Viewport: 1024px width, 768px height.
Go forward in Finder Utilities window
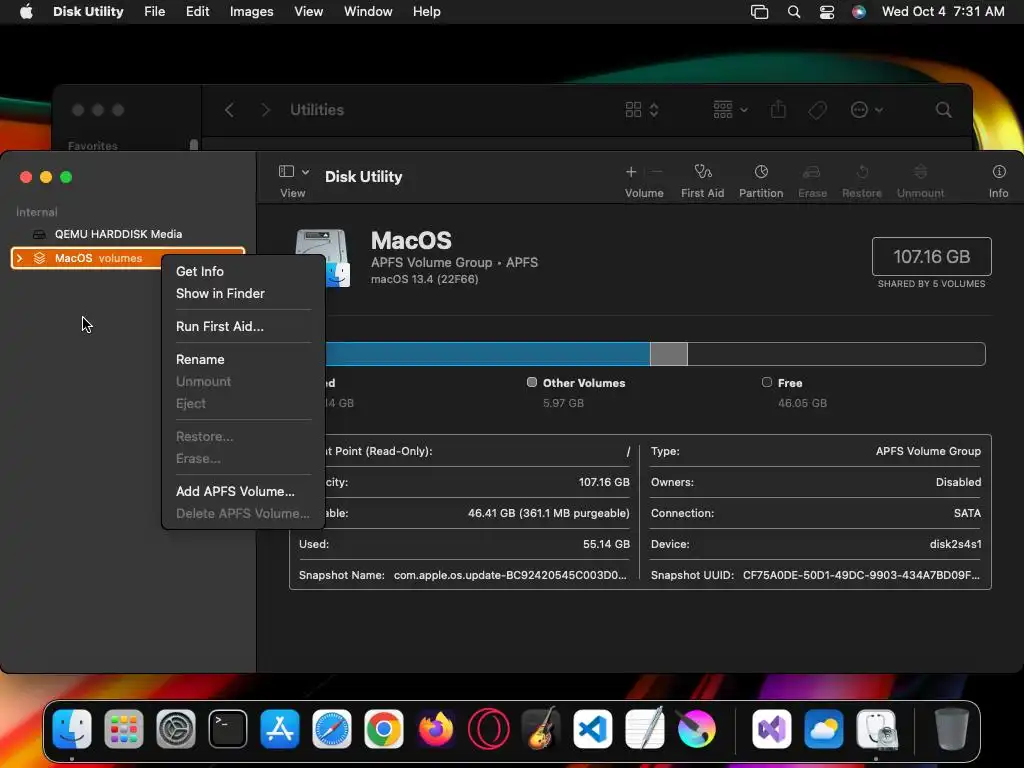(x=265, y=110)
